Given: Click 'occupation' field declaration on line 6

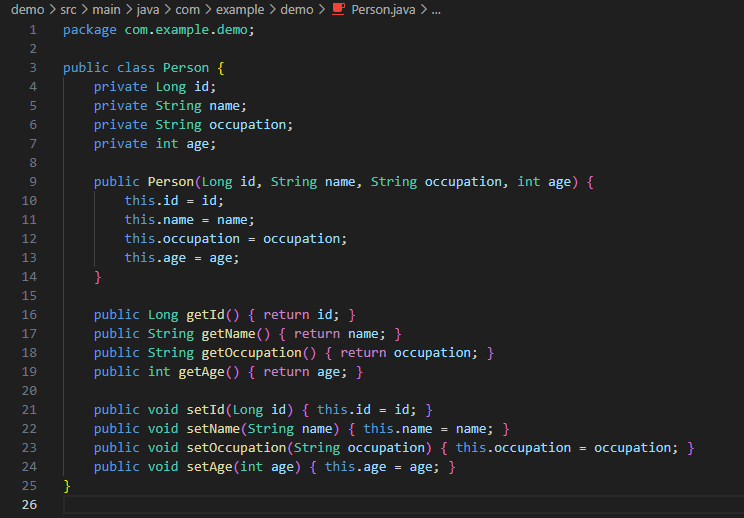Looking at the screenshot, I should 248,125.
